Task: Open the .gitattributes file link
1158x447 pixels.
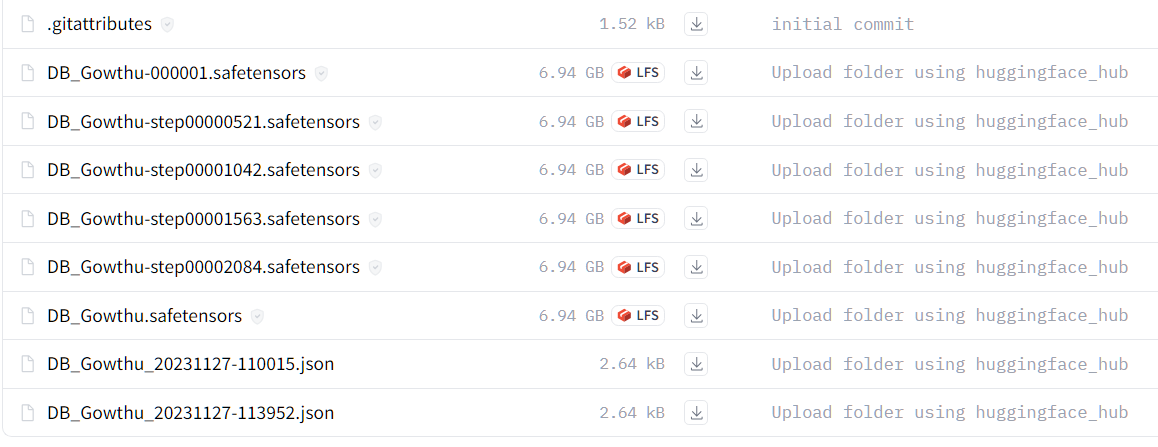Action: coord(100,24)
